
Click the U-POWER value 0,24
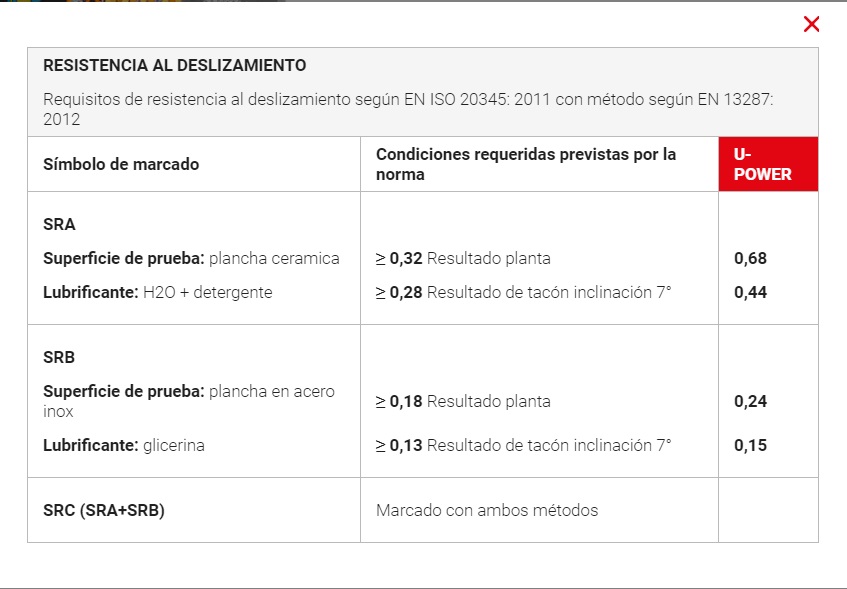point(750,401)
